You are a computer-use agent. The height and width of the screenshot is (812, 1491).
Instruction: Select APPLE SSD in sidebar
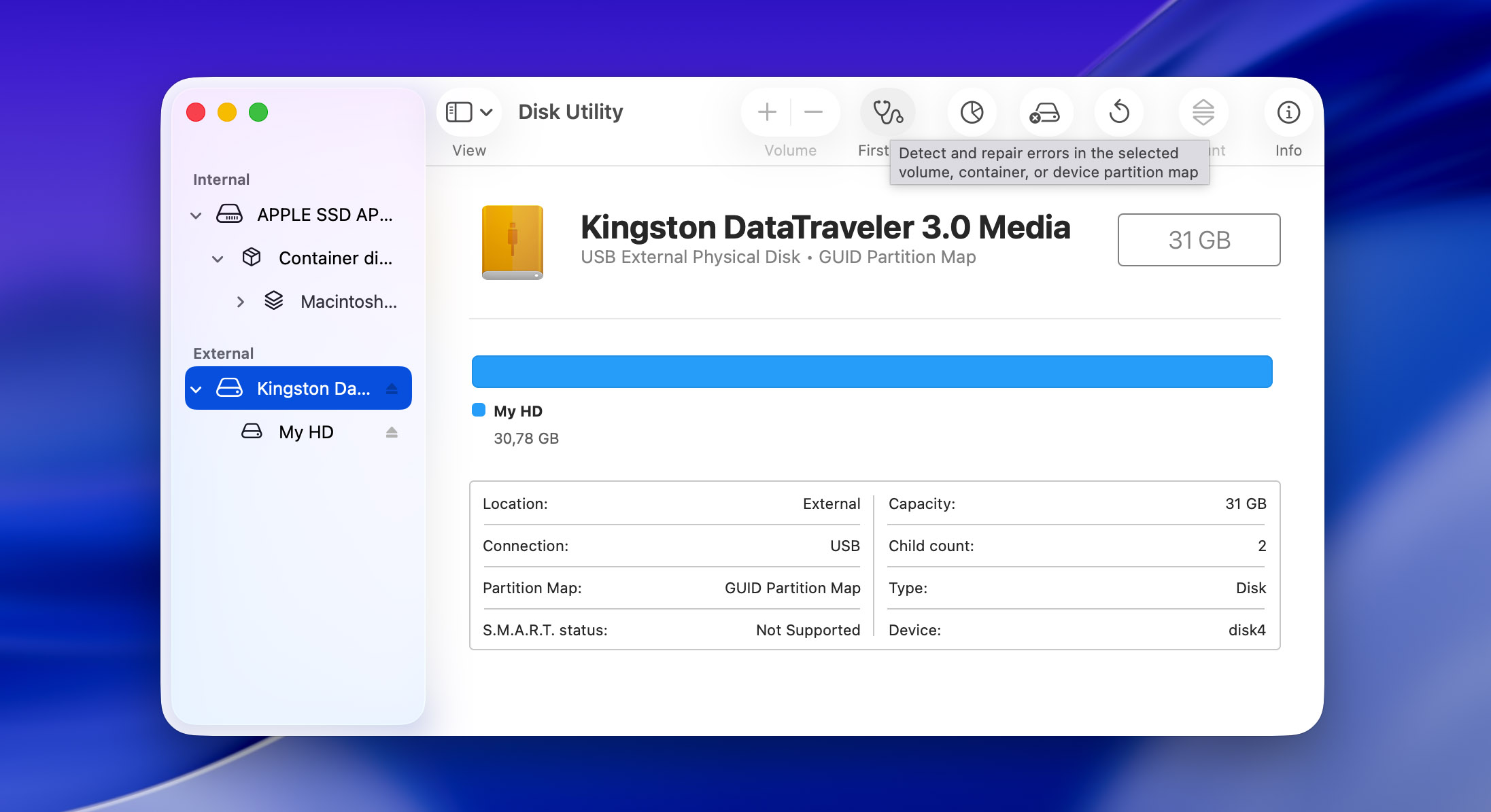coord(324,215)
